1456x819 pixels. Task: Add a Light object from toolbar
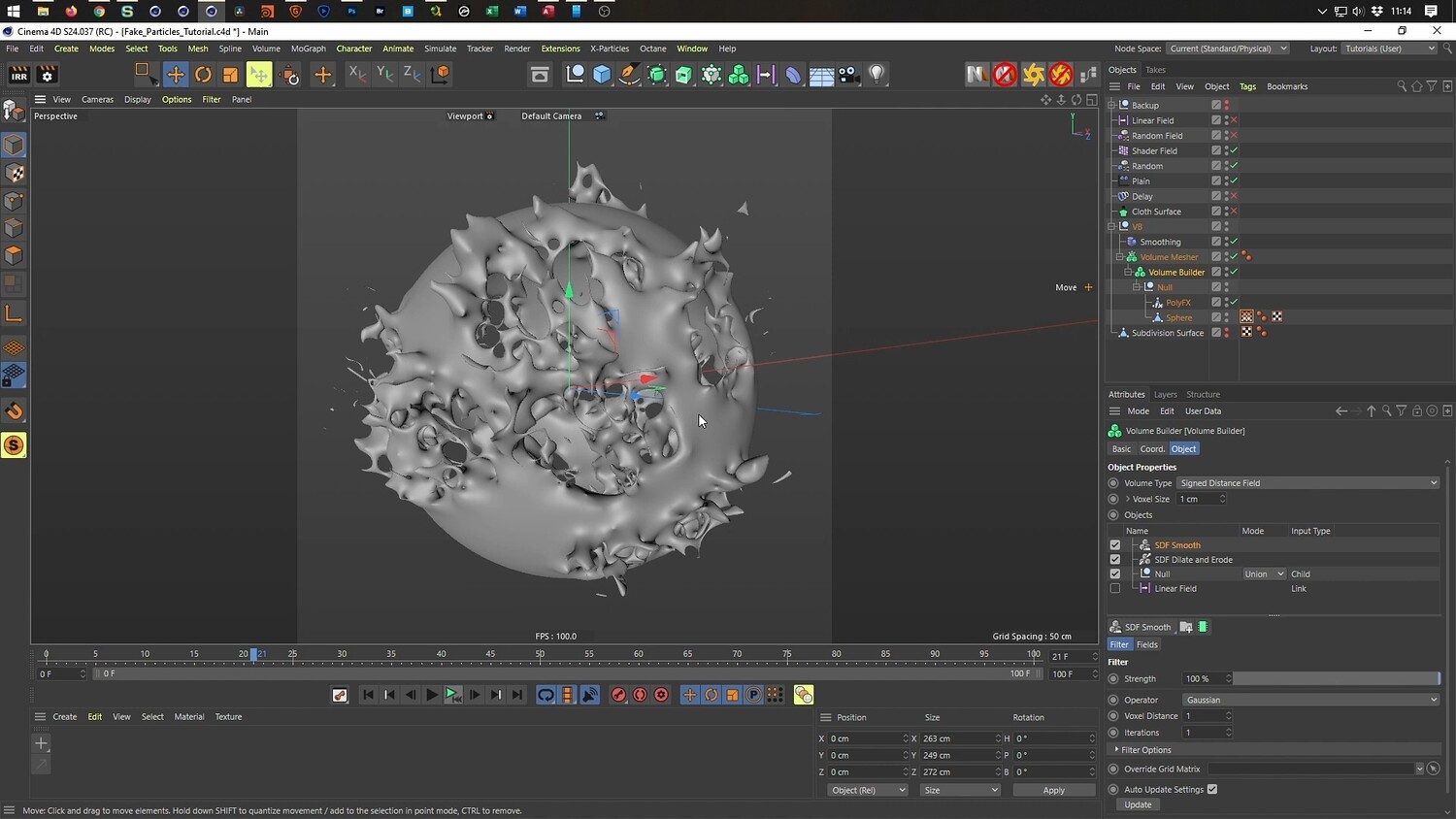click(877, 75)
